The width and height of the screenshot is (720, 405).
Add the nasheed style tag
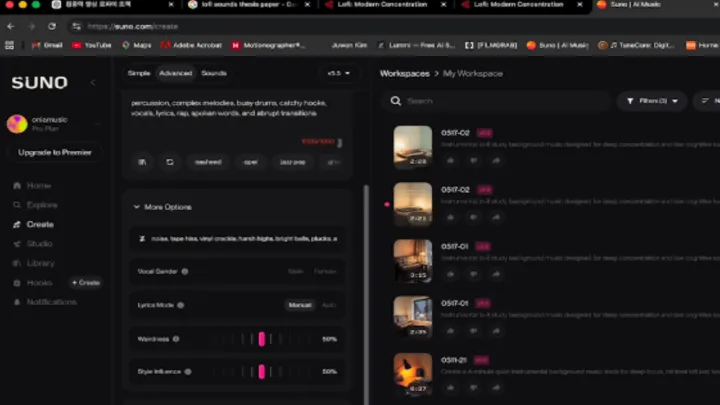point(208,162)
